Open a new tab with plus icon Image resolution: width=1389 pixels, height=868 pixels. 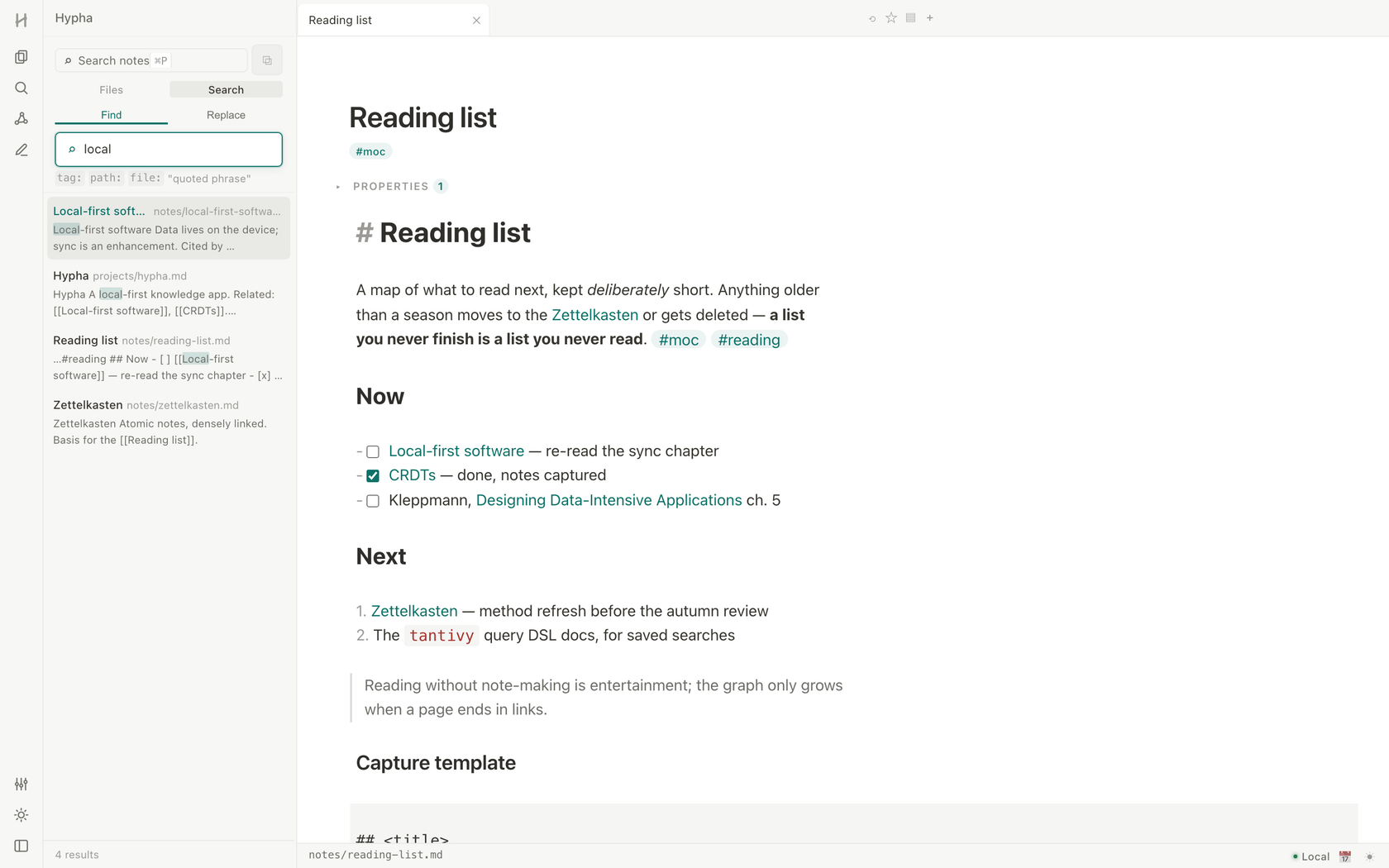(x=930, y=18)
